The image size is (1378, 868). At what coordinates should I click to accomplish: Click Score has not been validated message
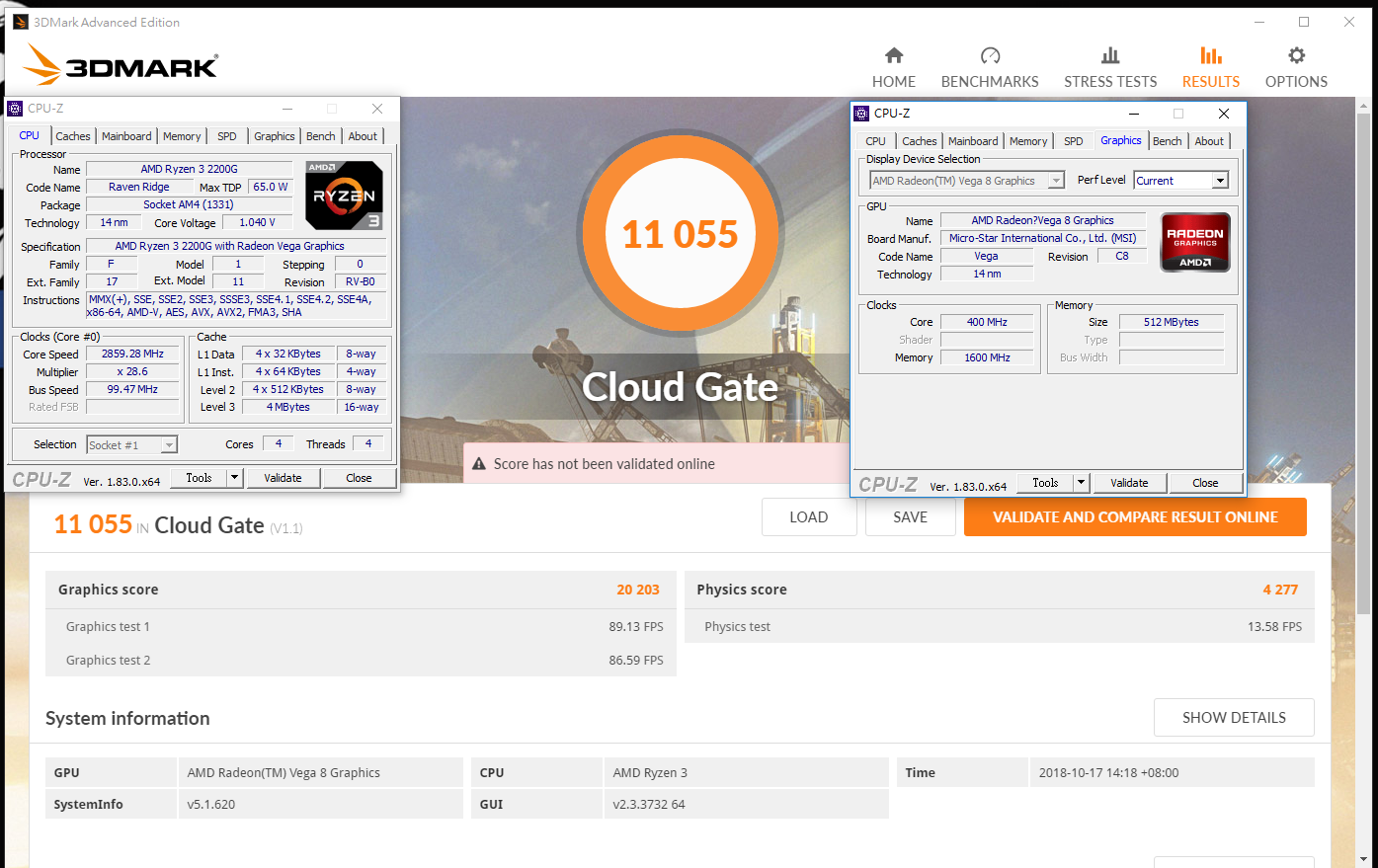tap(604, 464)
